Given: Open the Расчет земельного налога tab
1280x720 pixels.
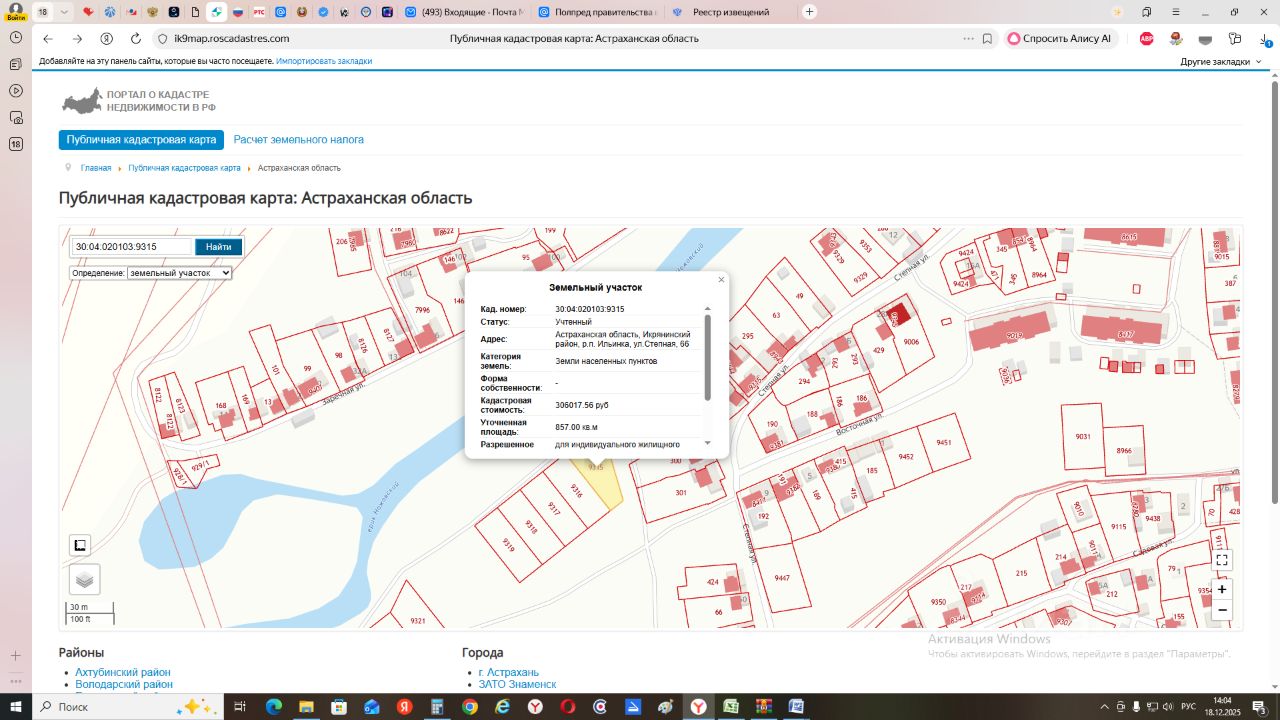Looking at the screenshot, I should click(298, 140).
